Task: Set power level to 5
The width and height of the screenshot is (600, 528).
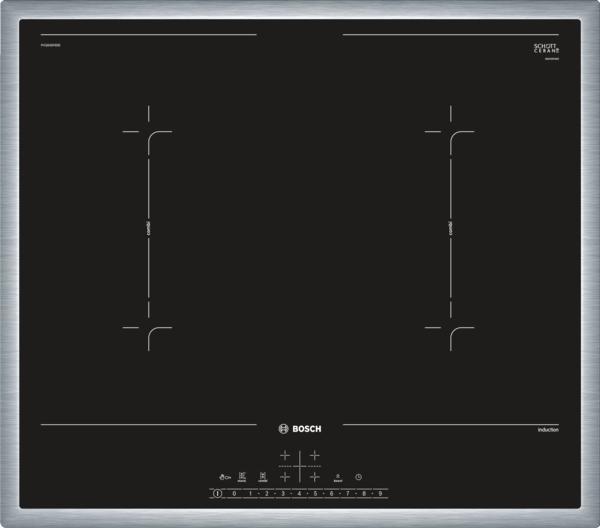Action: 315,494
